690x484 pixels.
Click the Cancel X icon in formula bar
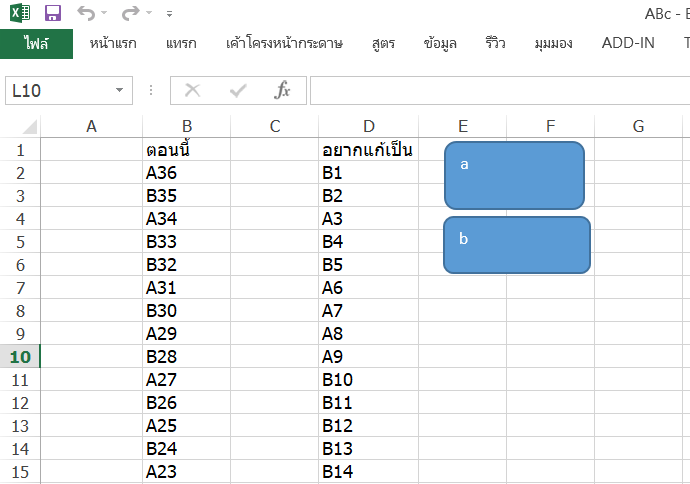coord(192,91)
